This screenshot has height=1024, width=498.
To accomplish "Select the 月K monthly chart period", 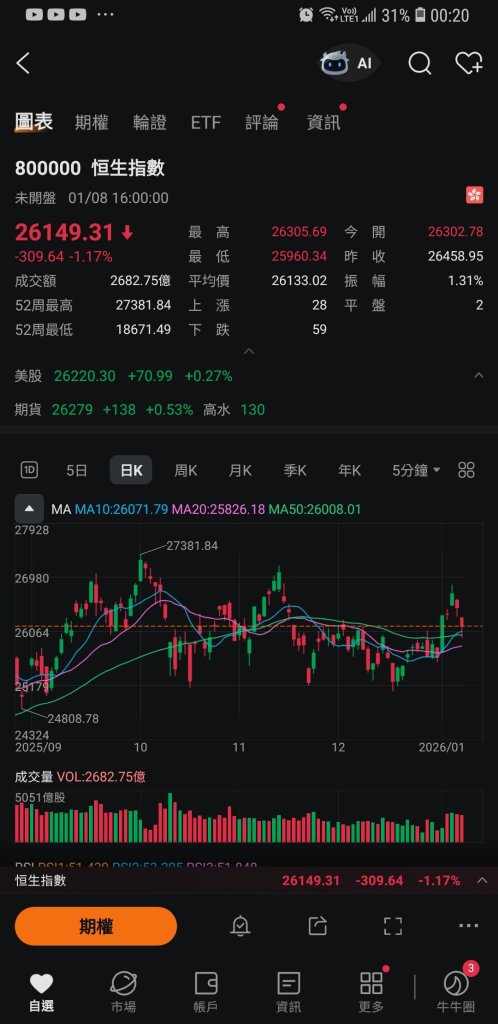I will pyautogui.click(x=240, y=470).
